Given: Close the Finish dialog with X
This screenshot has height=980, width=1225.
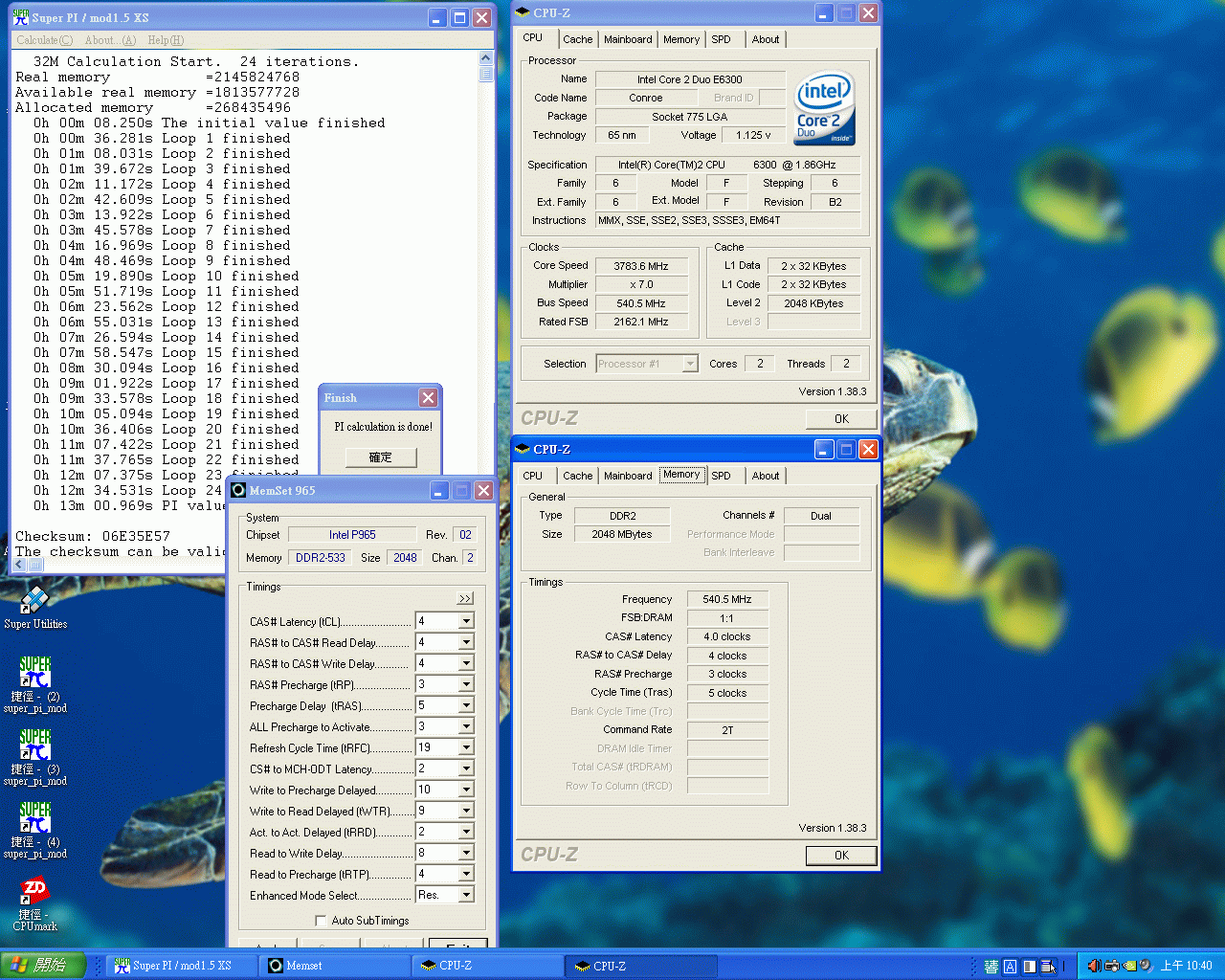Looking at the screenshot, I should tap(429, 397).
